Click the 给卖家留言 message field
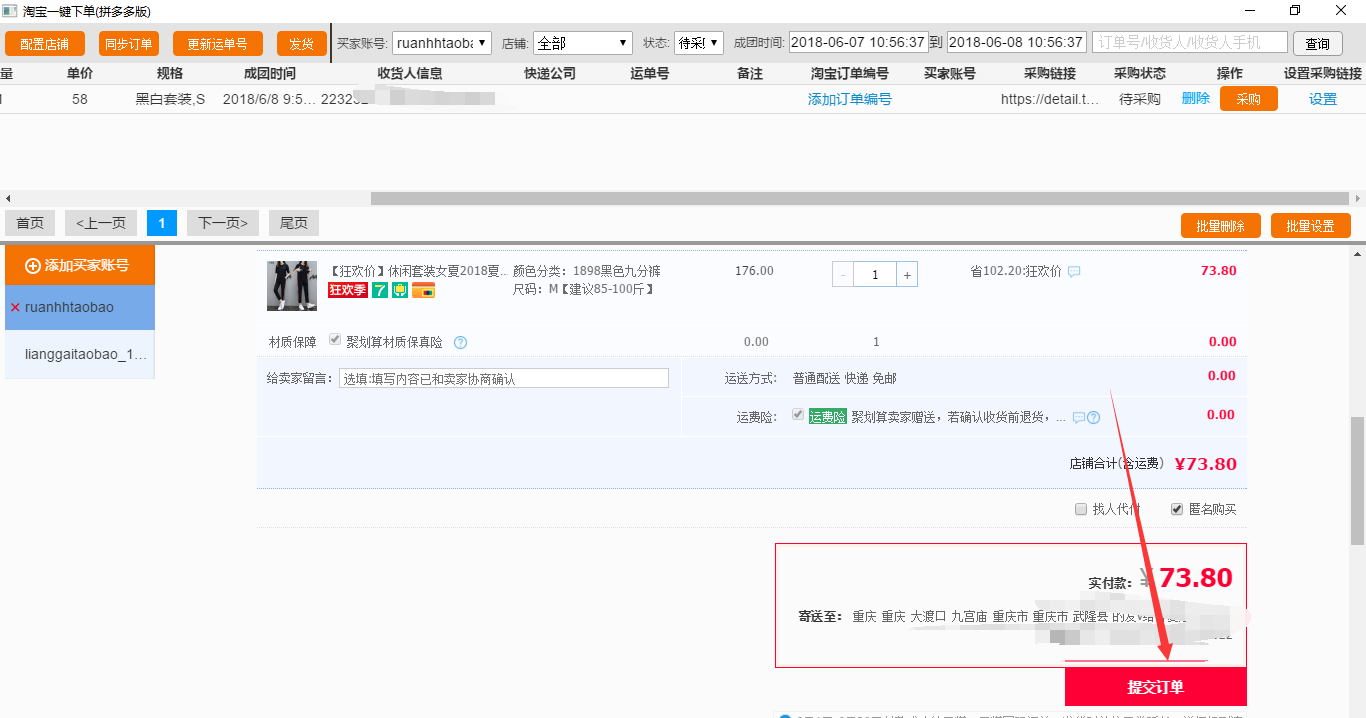The image size is (1366, 718). pos(505,379)
